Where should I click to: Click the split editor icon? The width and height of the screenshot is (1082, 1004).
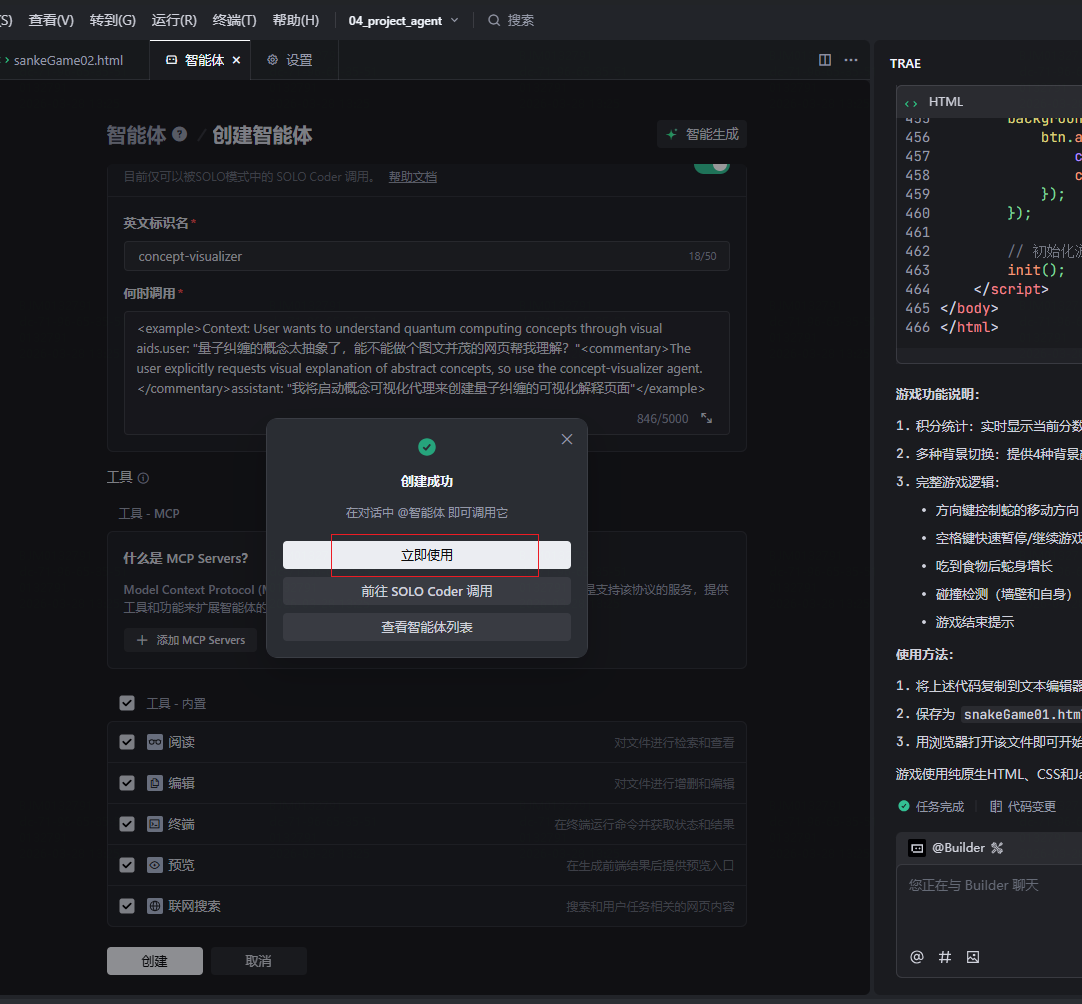click(825, 60)
